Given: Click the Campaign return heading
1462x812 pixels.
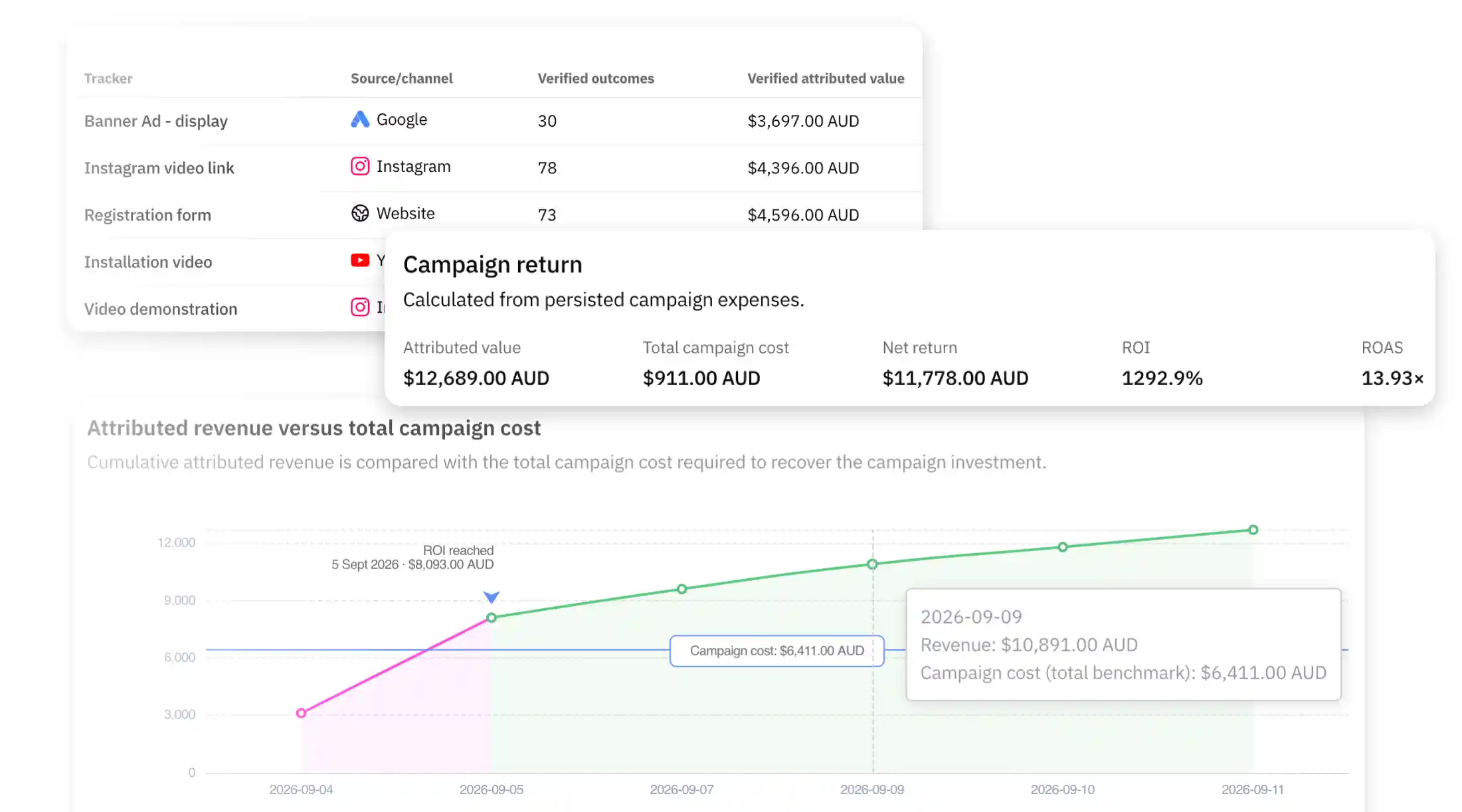Looking at the screenshot, I should (x=492, y=264).
